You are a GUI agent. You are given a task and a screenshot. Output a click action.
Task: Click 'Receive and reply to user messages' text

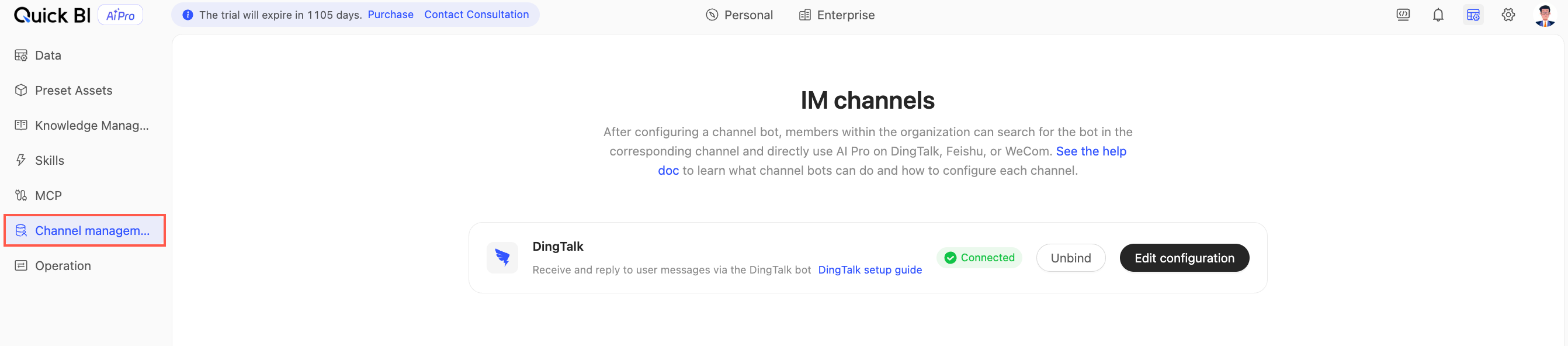(671, 270)
